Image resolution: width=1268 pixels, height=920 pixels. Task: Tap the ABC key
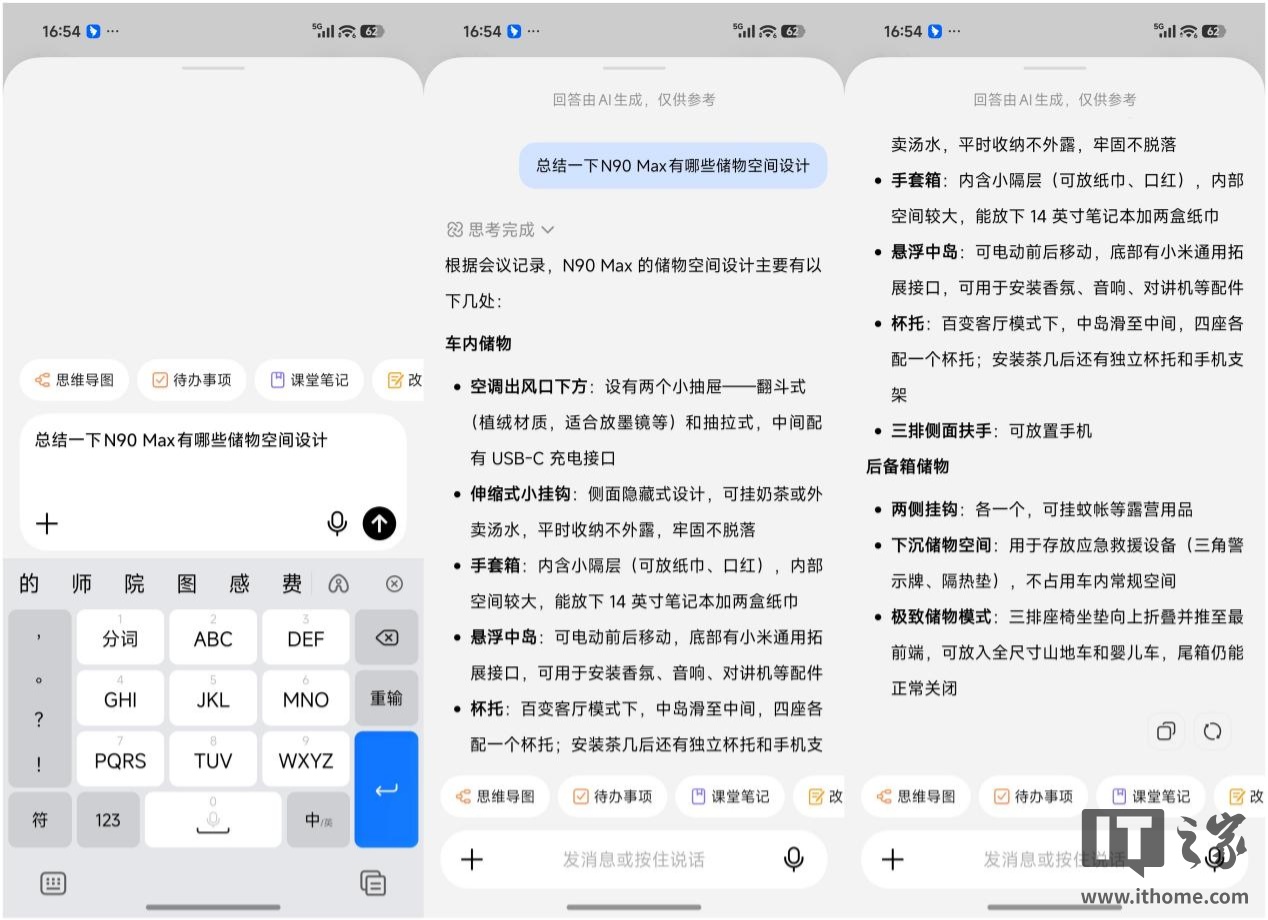coord(213,637)
